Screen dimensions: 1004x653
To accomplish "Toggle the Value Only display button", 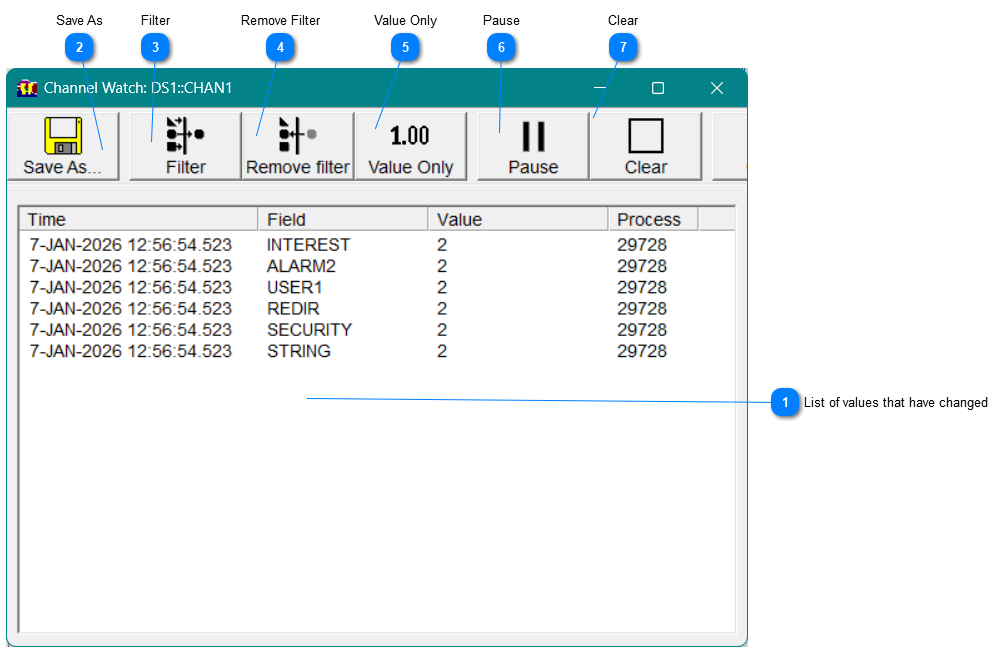I will 410,146.
